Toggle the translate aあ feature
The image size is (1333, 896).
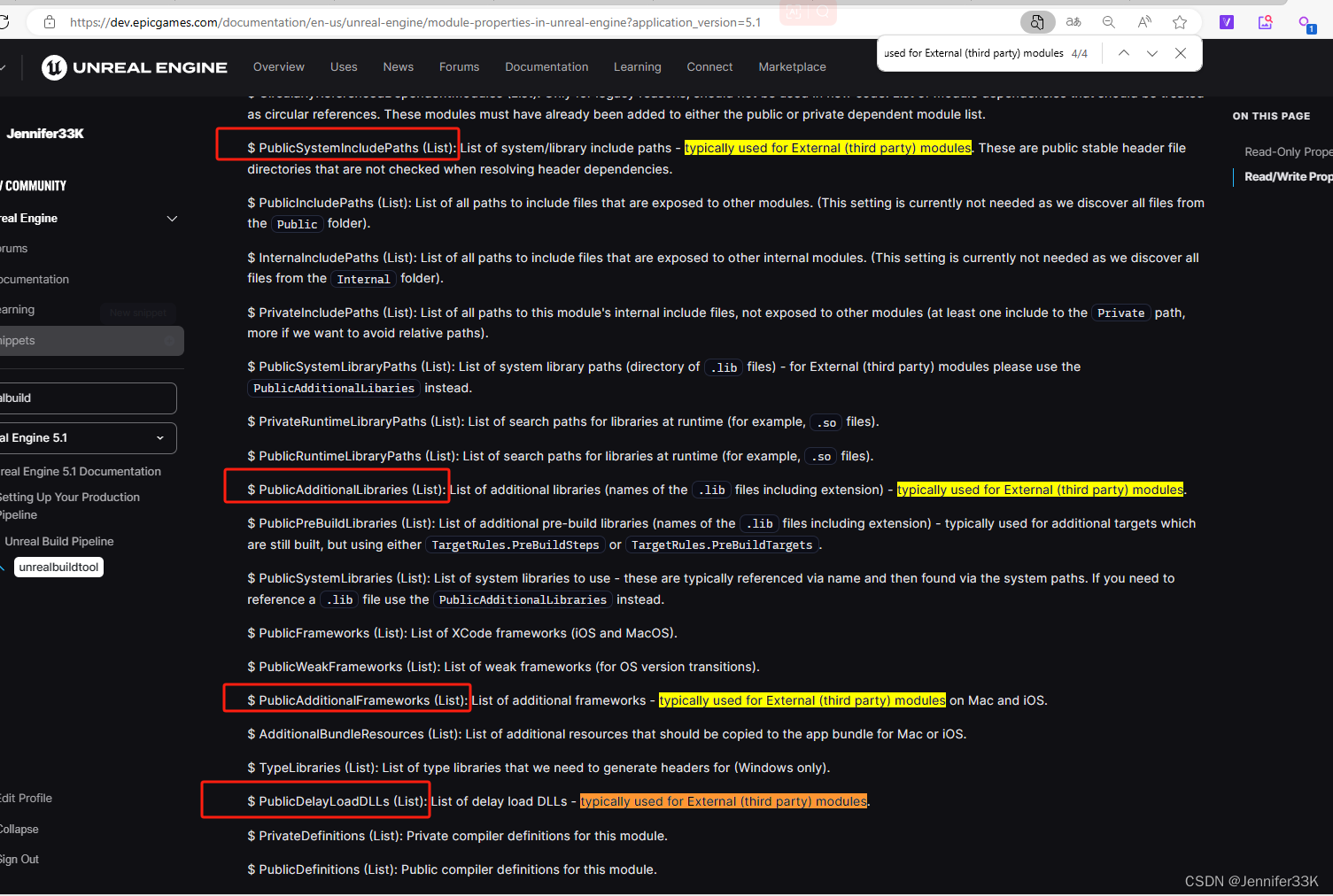click(1073, 22)
